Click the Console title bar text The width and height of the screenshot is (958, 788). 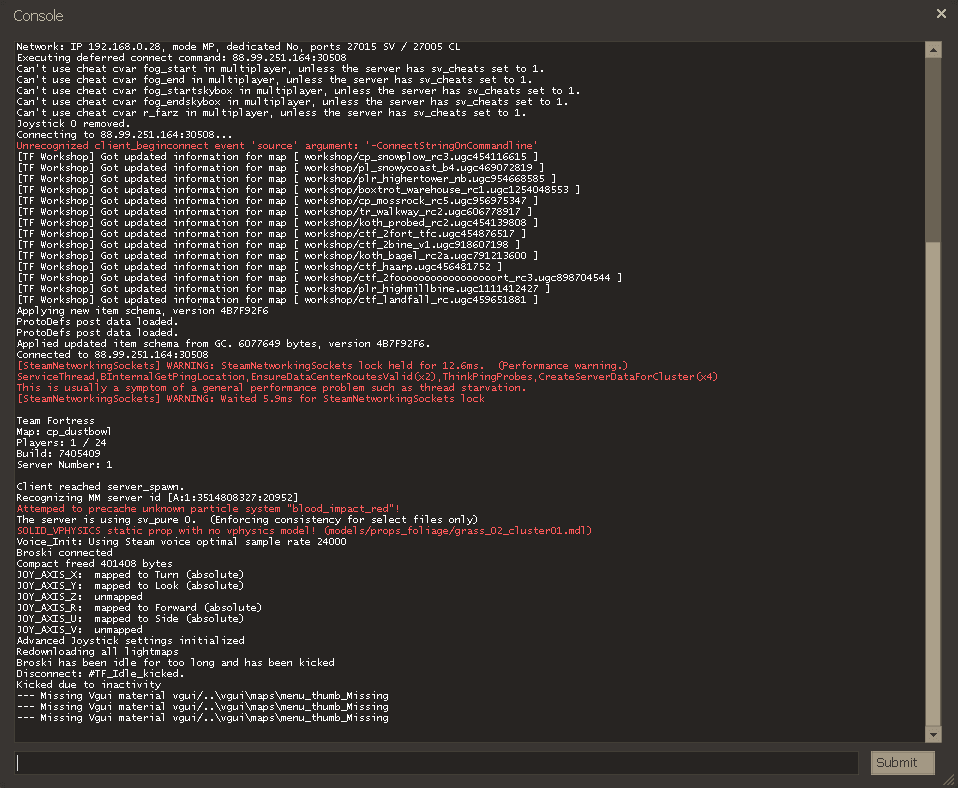(38, 15)
